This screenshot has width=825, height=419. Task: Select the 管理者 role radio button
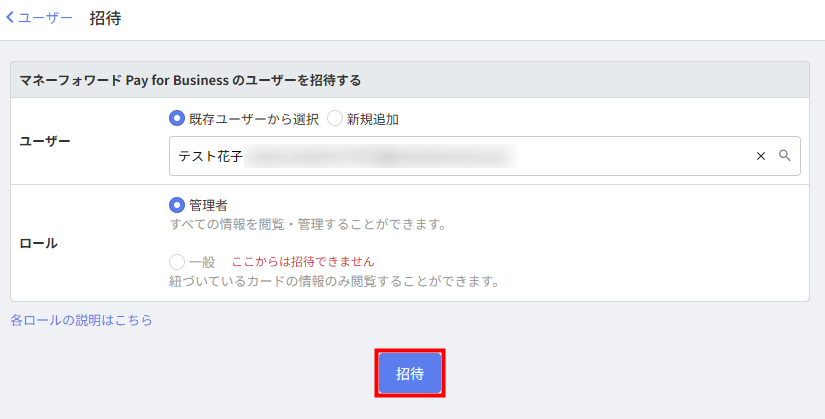(178, 204)
